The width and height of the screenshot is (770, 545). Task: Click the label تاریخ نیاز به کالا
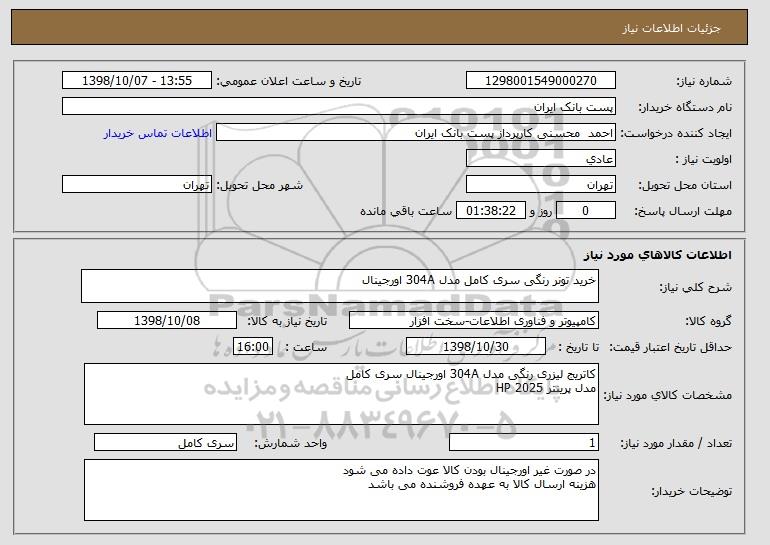287,321
